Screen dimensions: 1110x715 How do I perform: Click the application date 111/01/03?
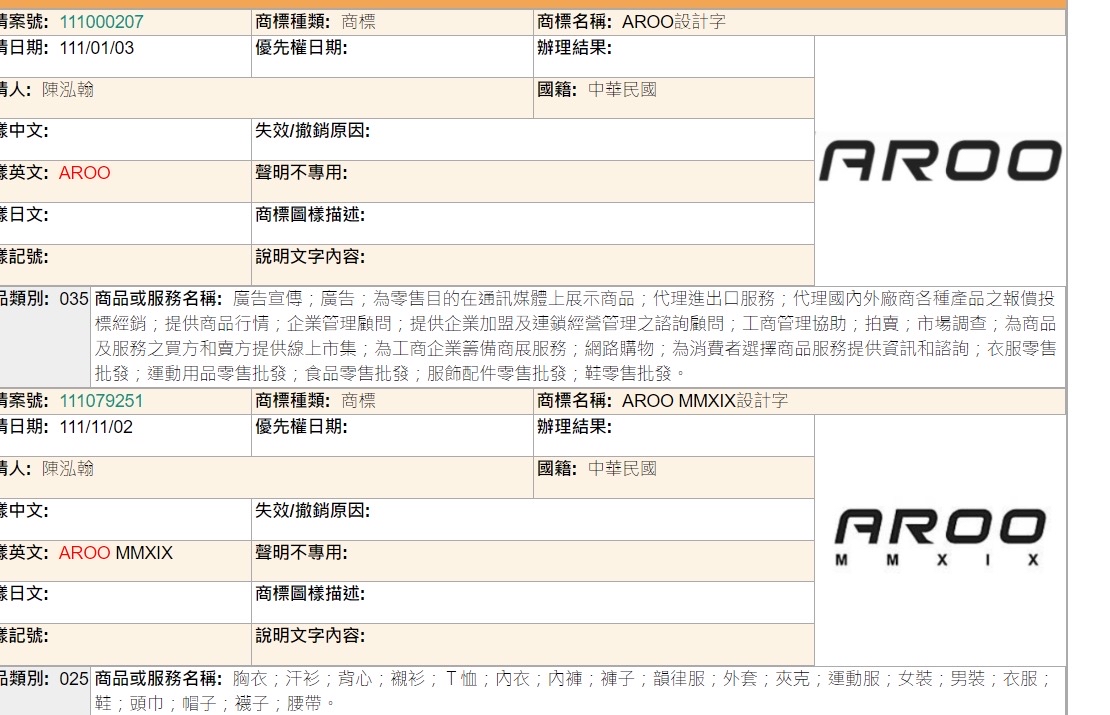(x=97, y=48)
